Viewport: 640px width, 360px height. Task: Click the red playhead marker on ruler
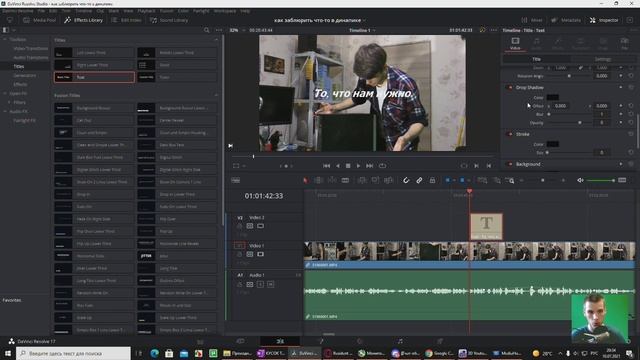469,191
